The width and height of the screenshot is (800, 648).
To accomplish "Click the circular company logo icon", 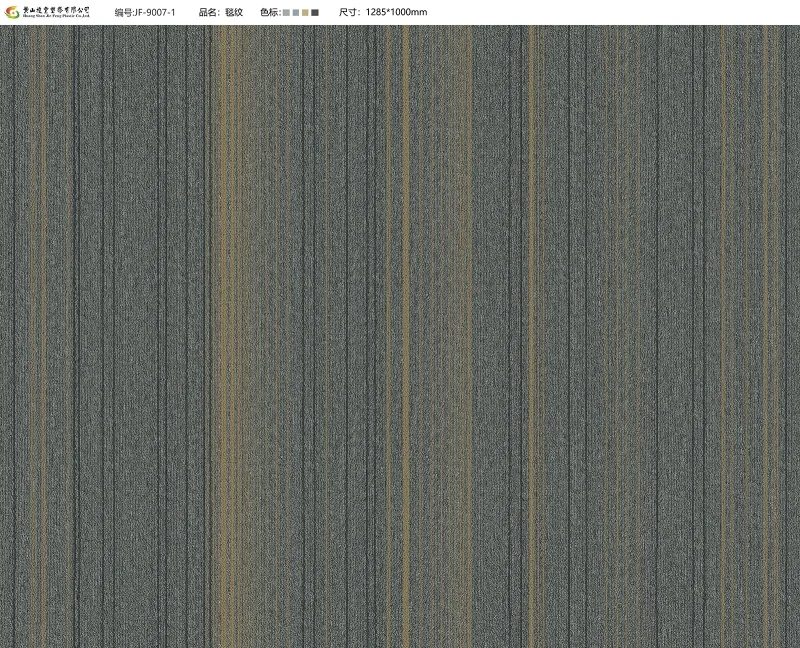I will (x=12, y=12).
